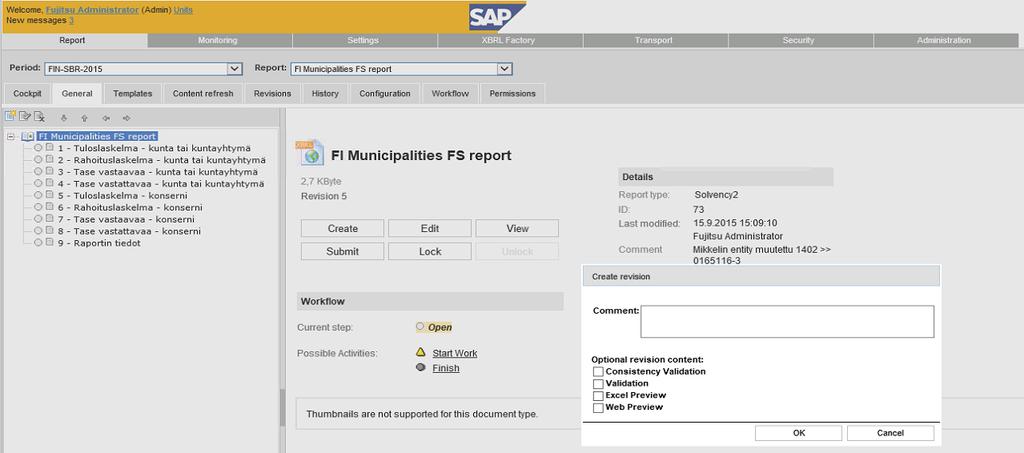The width and height of the screenshot is (1024, 453).
Task: Click the XBRL document icon beside report title
Action: point(310,152)
